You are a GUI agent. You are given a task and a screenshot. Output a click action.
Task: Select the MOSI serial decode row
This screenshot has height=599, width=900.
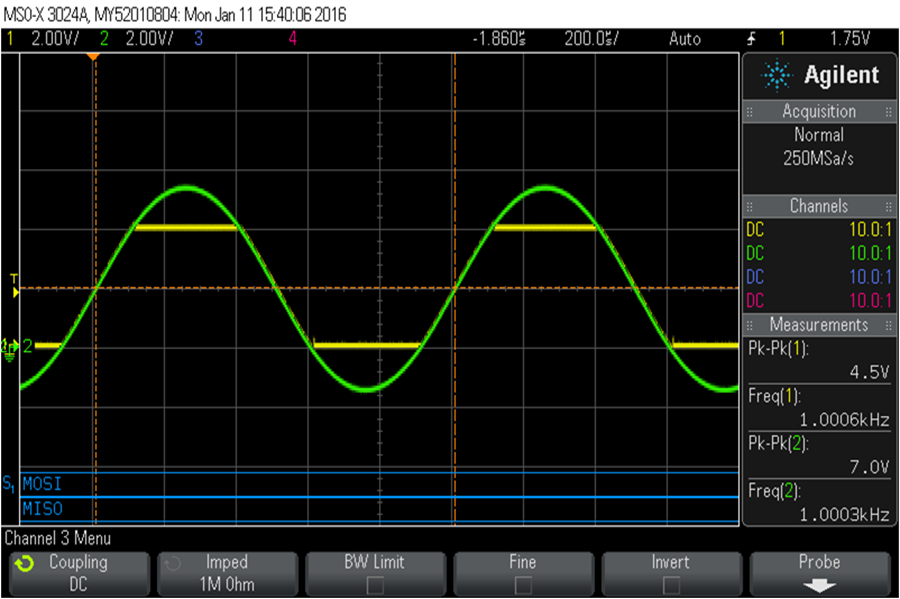(x=379, y=484)
